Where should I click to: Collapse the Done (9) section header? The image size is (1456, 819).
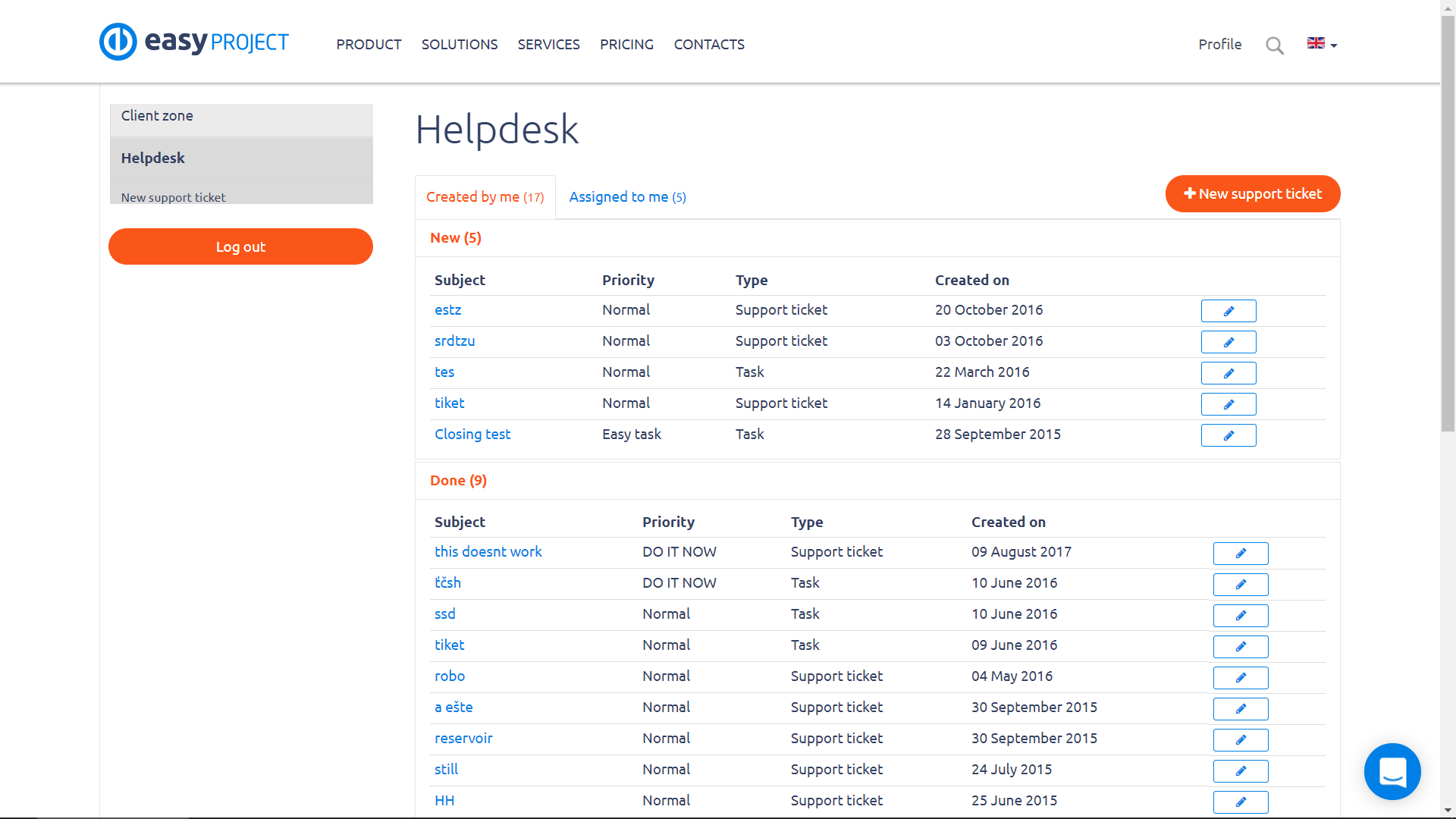[458, 481]
